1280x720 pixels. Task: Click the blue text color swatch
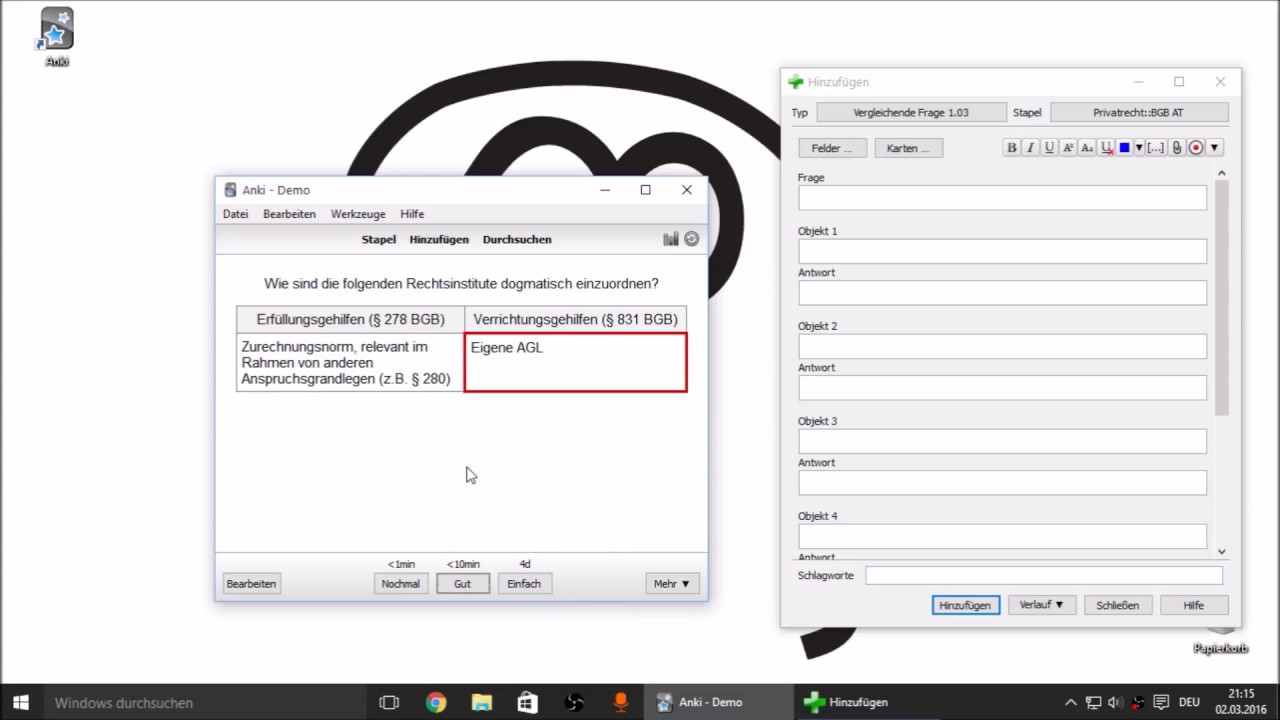(x=1124, y=148)
